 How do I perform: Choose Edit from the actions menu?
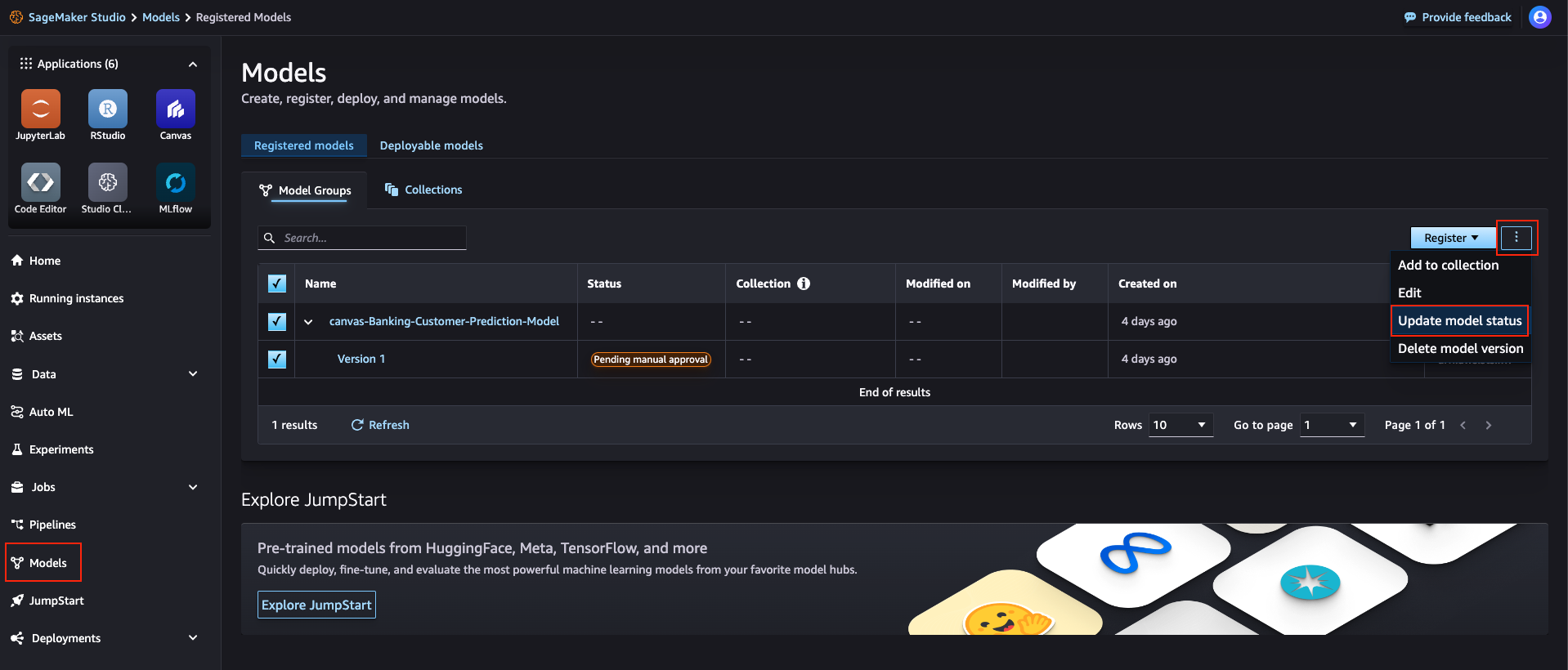click(x=1409, y=293)
